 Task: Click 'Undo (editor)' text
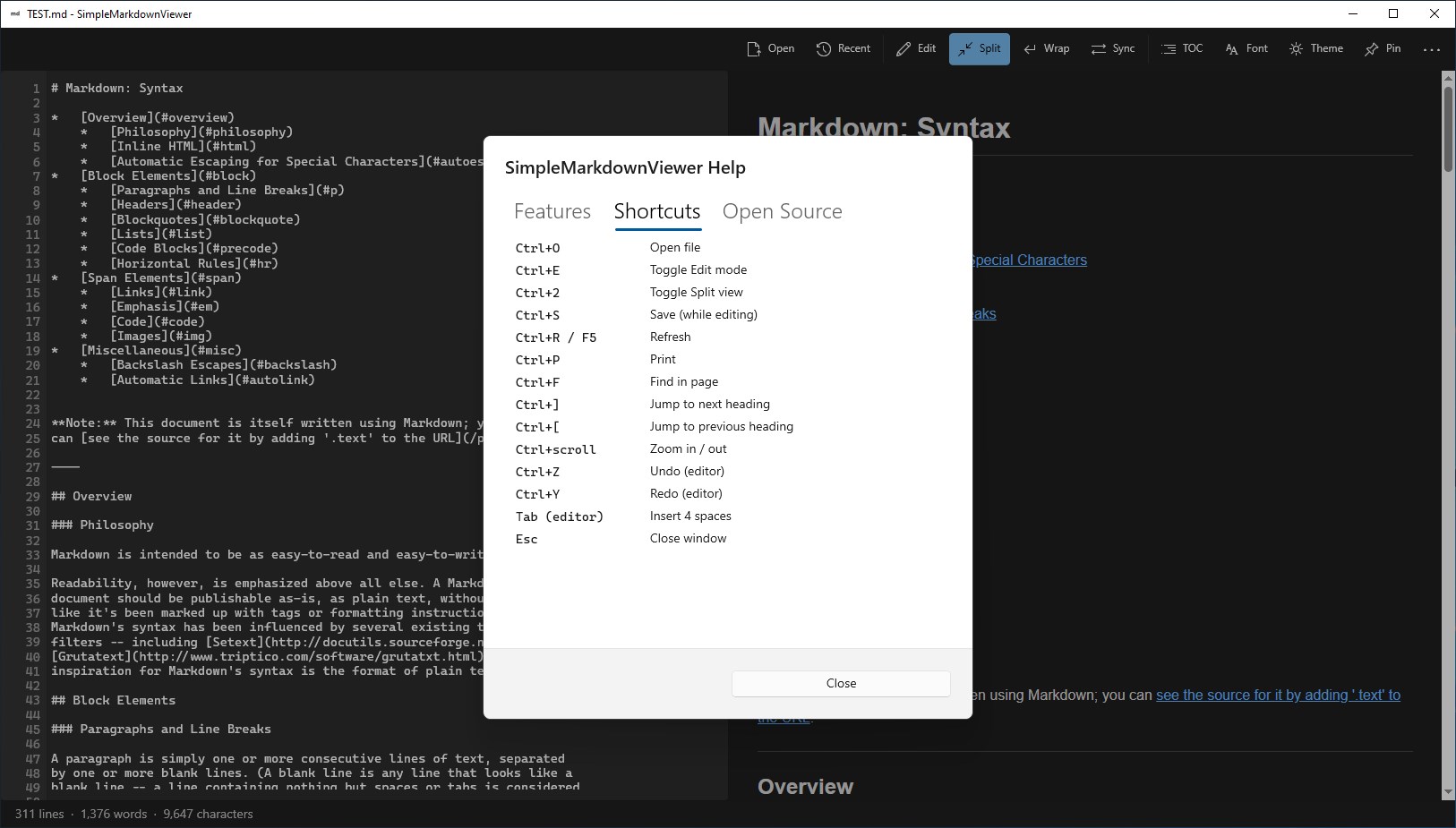click(x=687, y=471)
